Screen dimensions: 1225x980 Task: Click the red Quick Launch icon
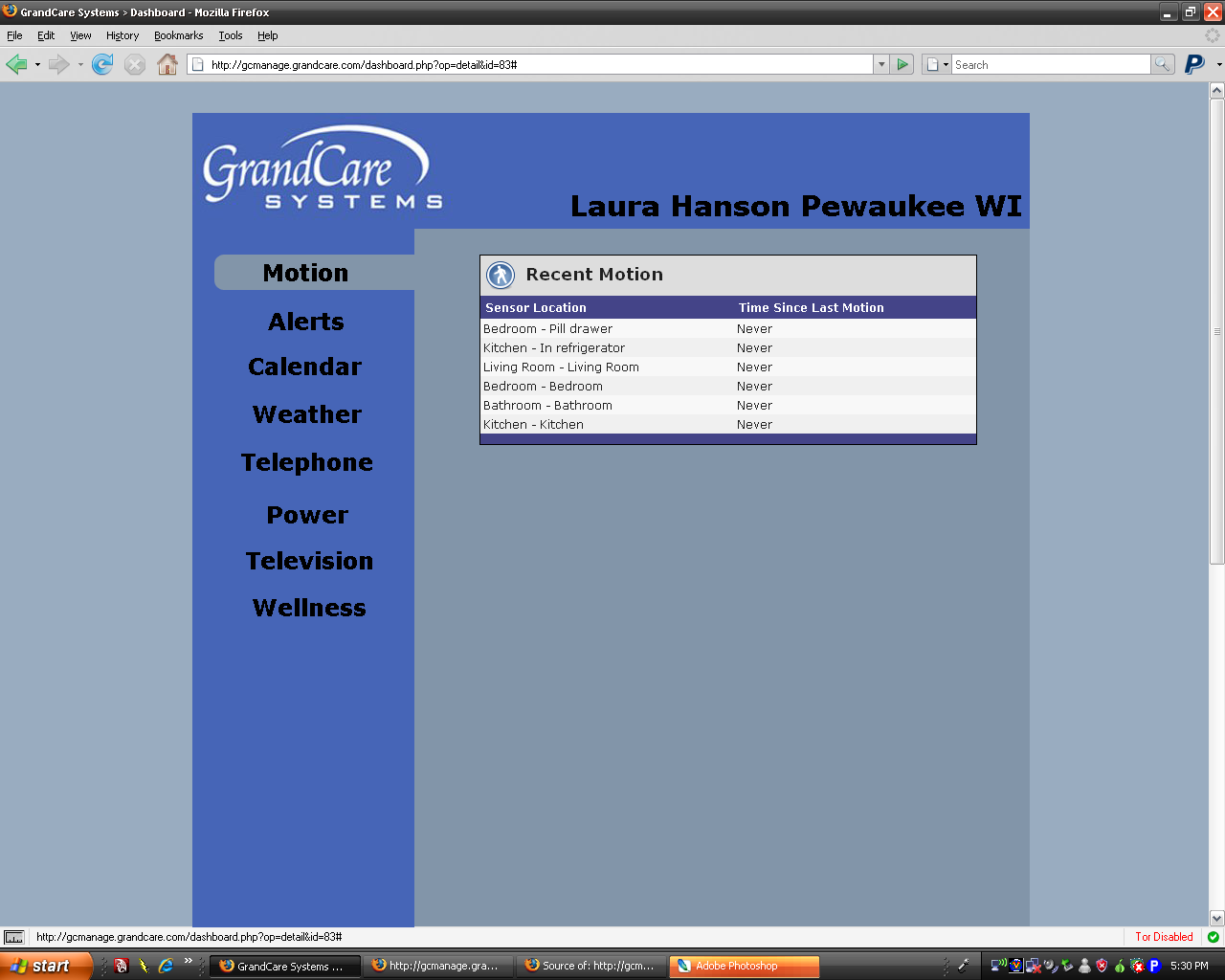[x=122, y=966]
